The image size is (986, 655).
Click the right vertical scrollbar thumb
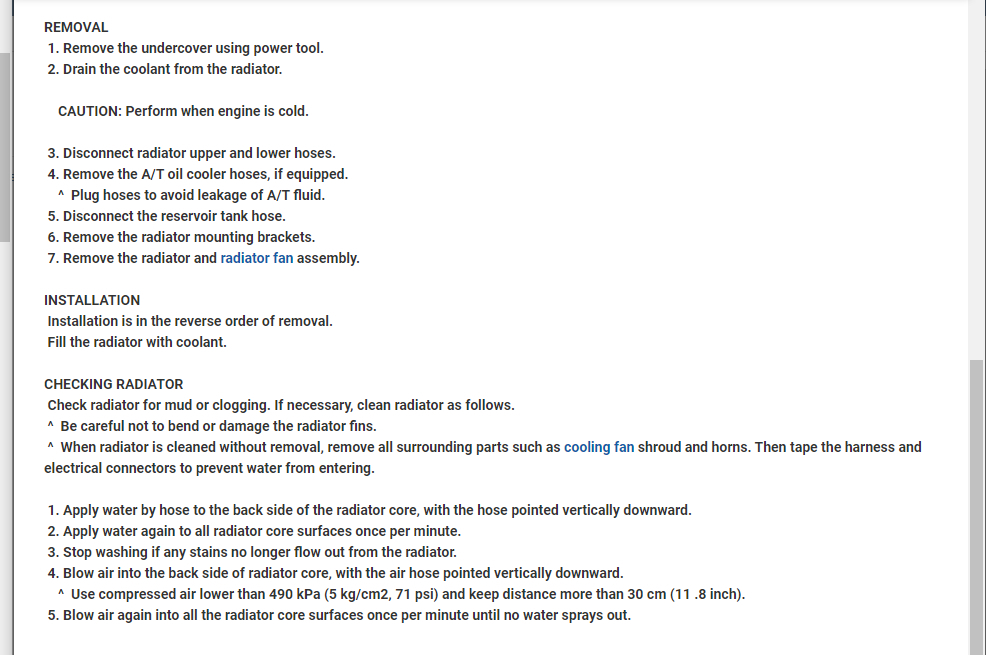click(977, 500)
